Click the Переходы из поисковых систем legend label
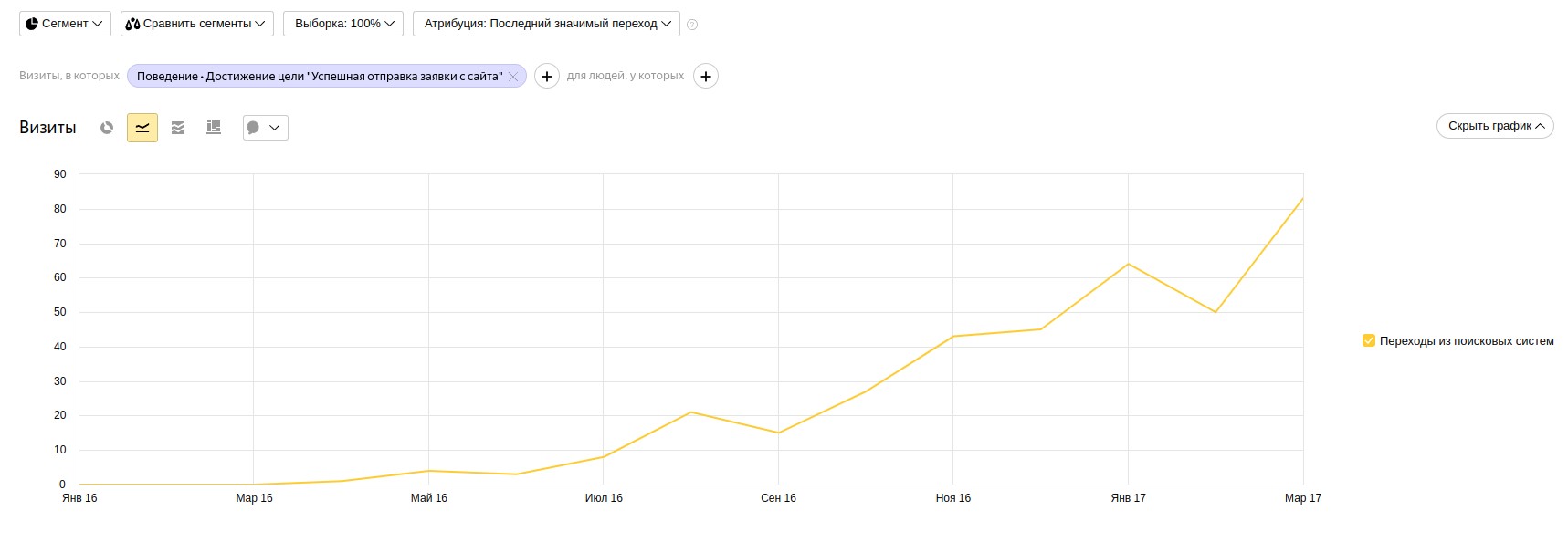Viewport: 1568px width, 542px height. click(1466, 341)
